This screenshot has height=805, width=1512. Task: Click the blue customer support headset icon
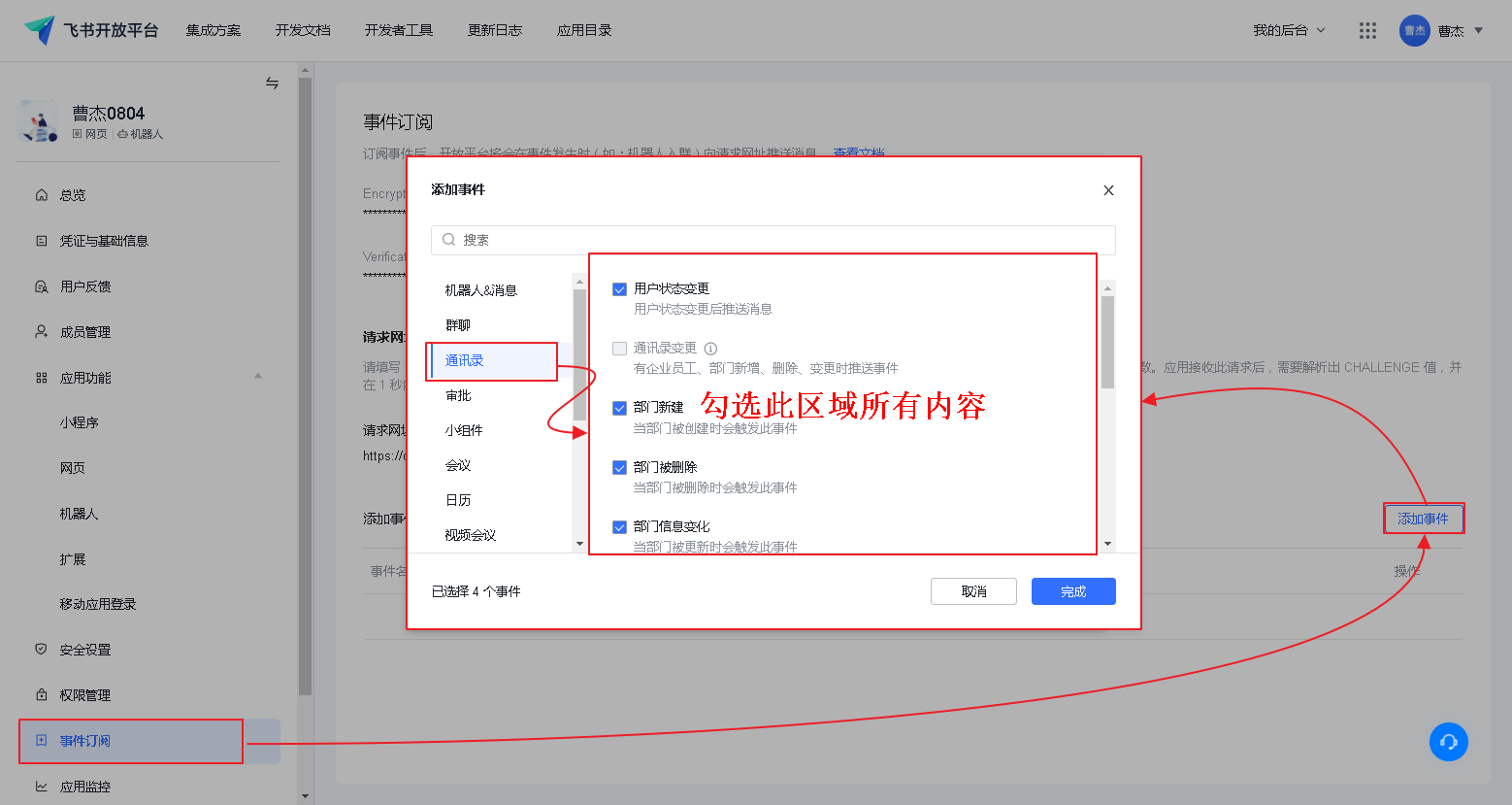pos(1448,742)
